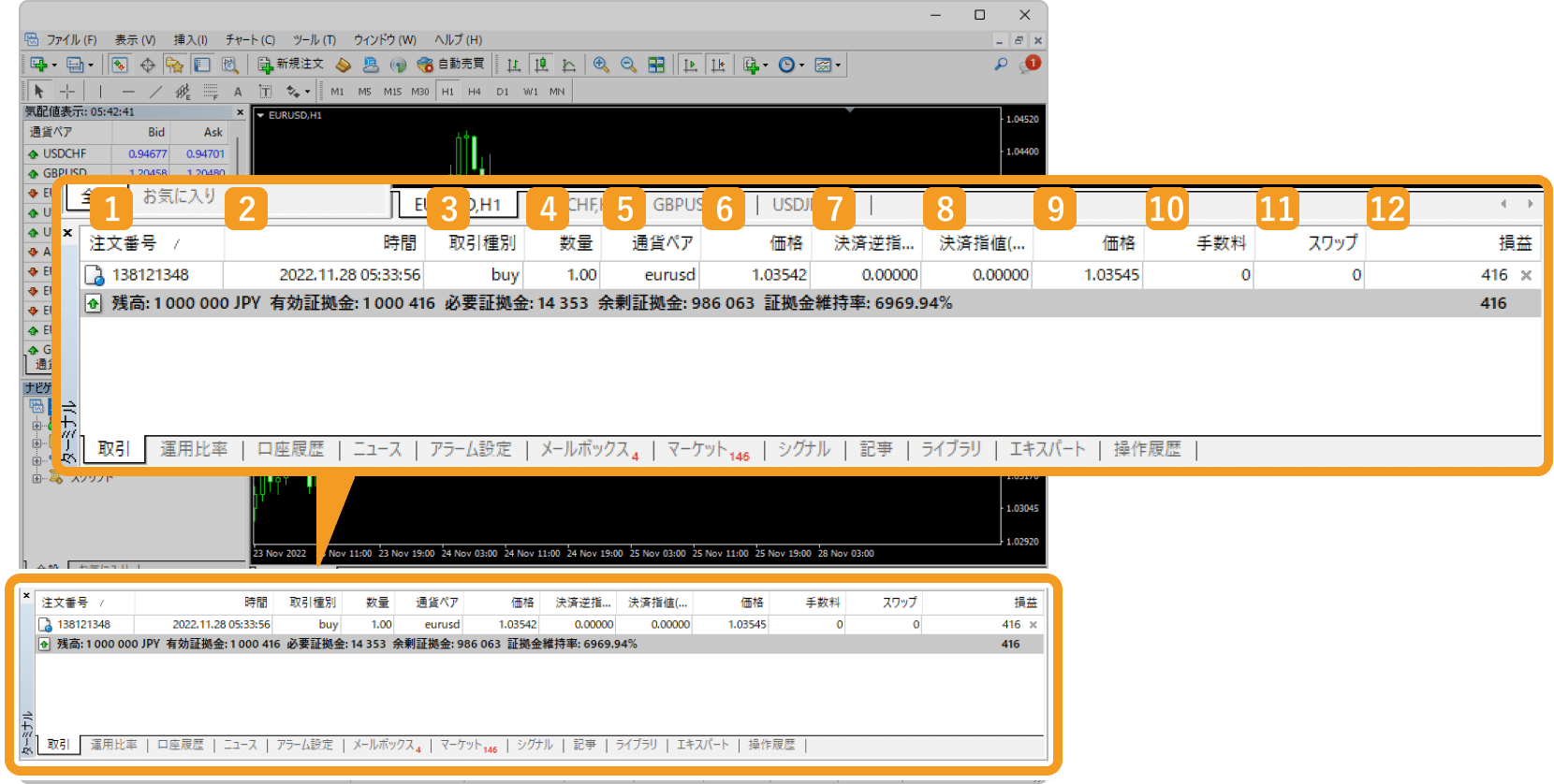
Task: Open the ヘルプ (H) menu
Action: [x=458, y=39]
